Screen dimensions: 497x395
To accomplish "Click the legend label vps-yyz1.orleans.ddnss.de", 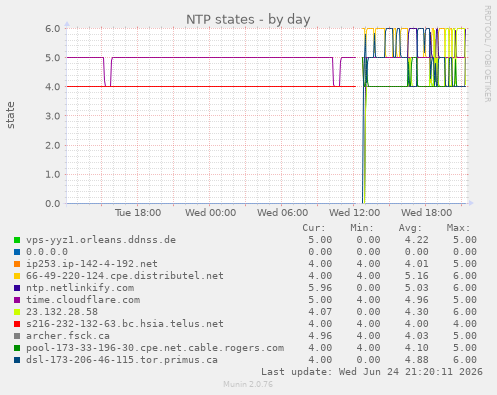I will click(101, 240).
